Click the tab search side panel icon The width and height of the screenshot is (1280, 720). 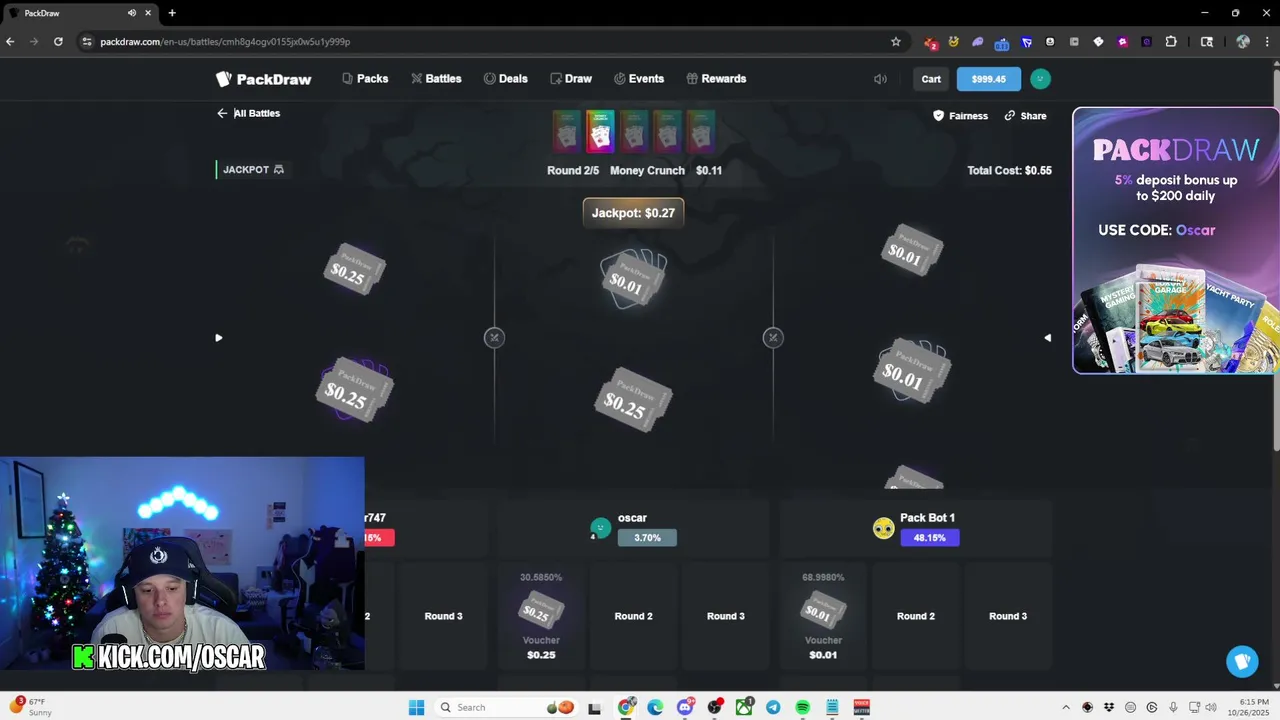coord(1207,42)
